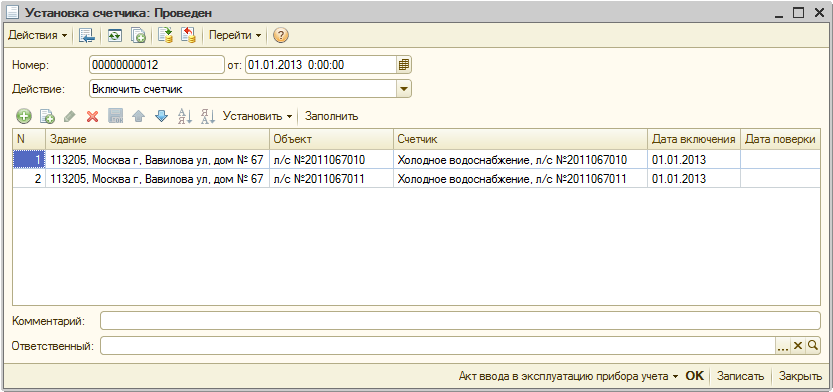Image resolution: width=833 pixels, height=392 pixels.
Task: Clear the Ответственный field with X
Action: click(x=797, y=346)
